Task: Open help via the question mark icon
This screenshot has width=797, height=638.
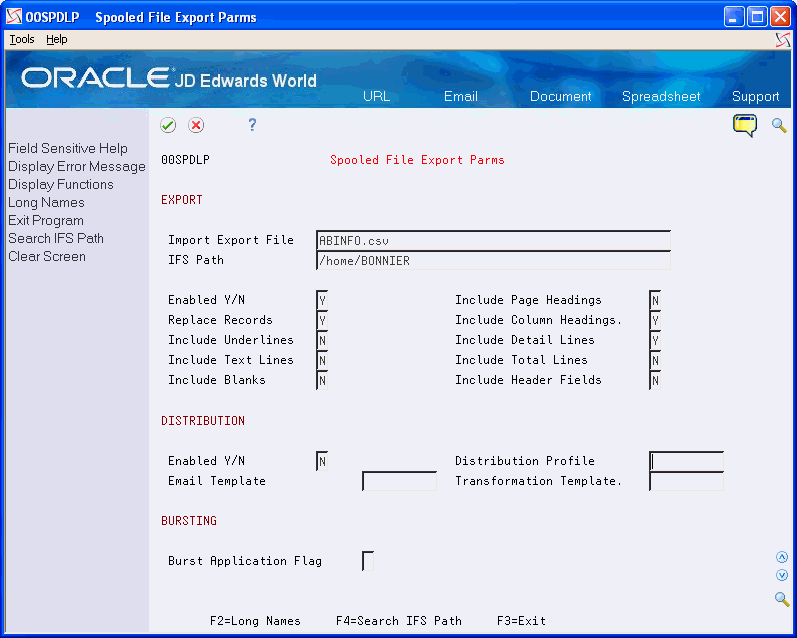Action: pos(252,125)
